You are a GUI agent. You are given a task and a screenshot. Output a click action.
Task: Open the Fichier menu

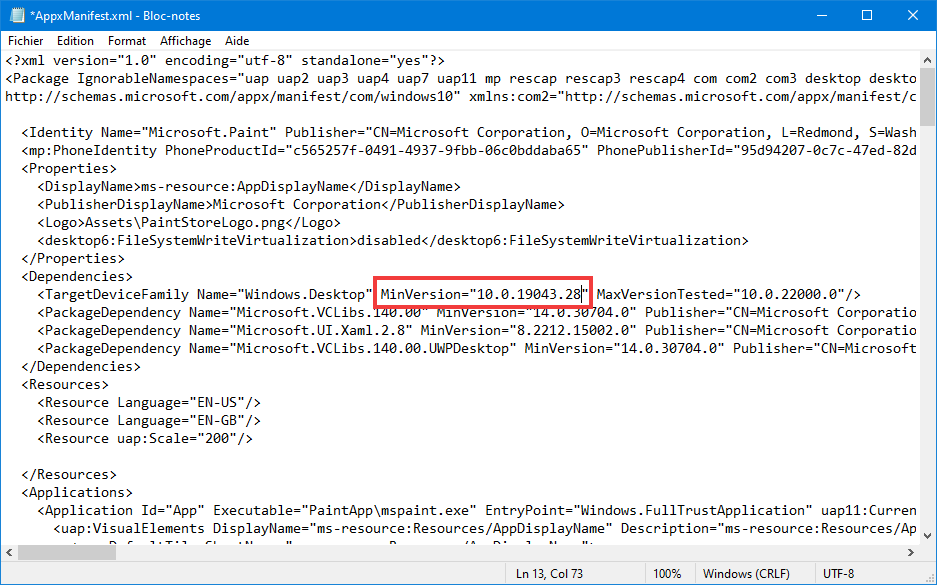(26, 41)
